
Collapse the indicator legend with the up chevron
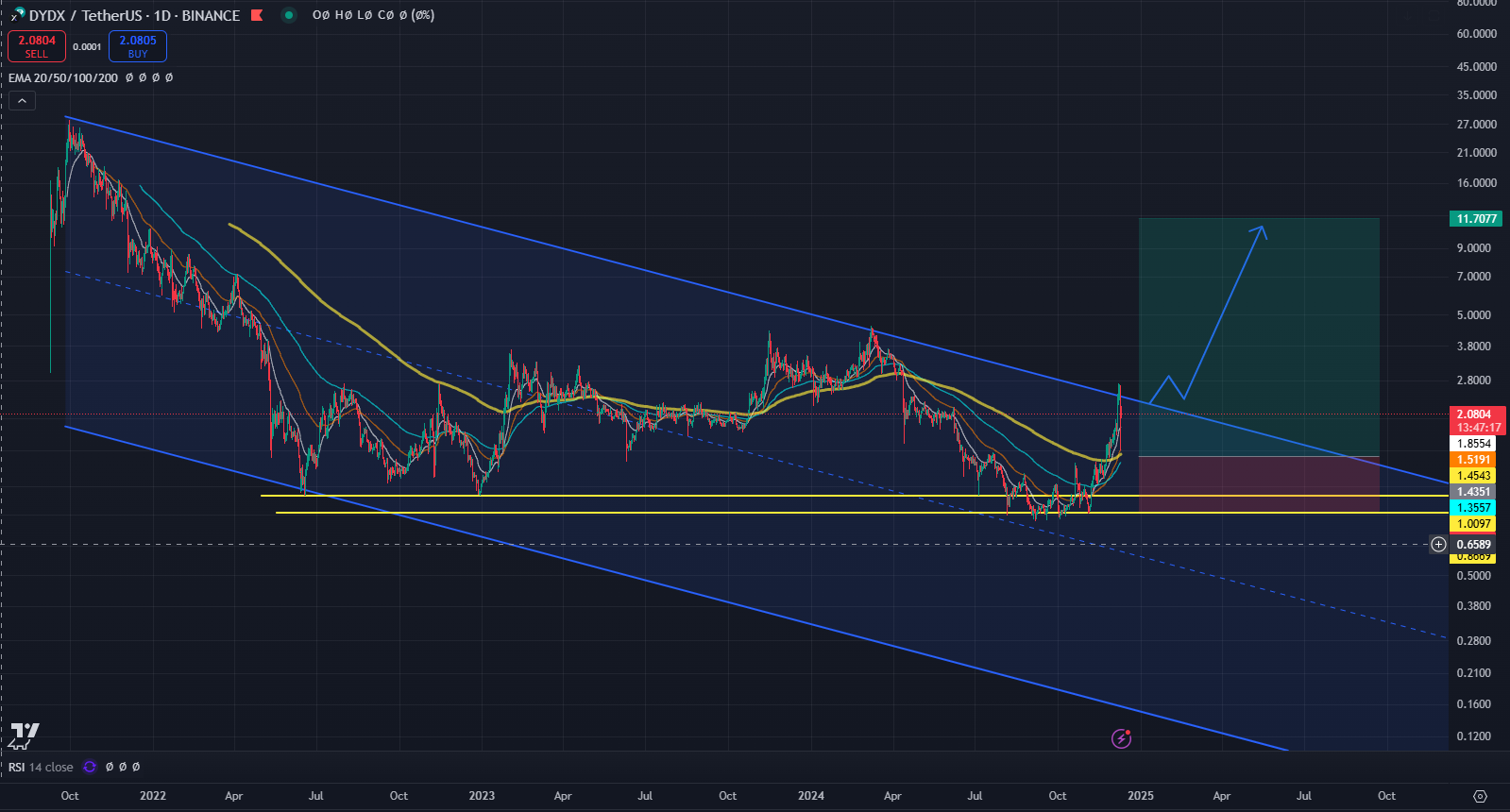(22, 100)
